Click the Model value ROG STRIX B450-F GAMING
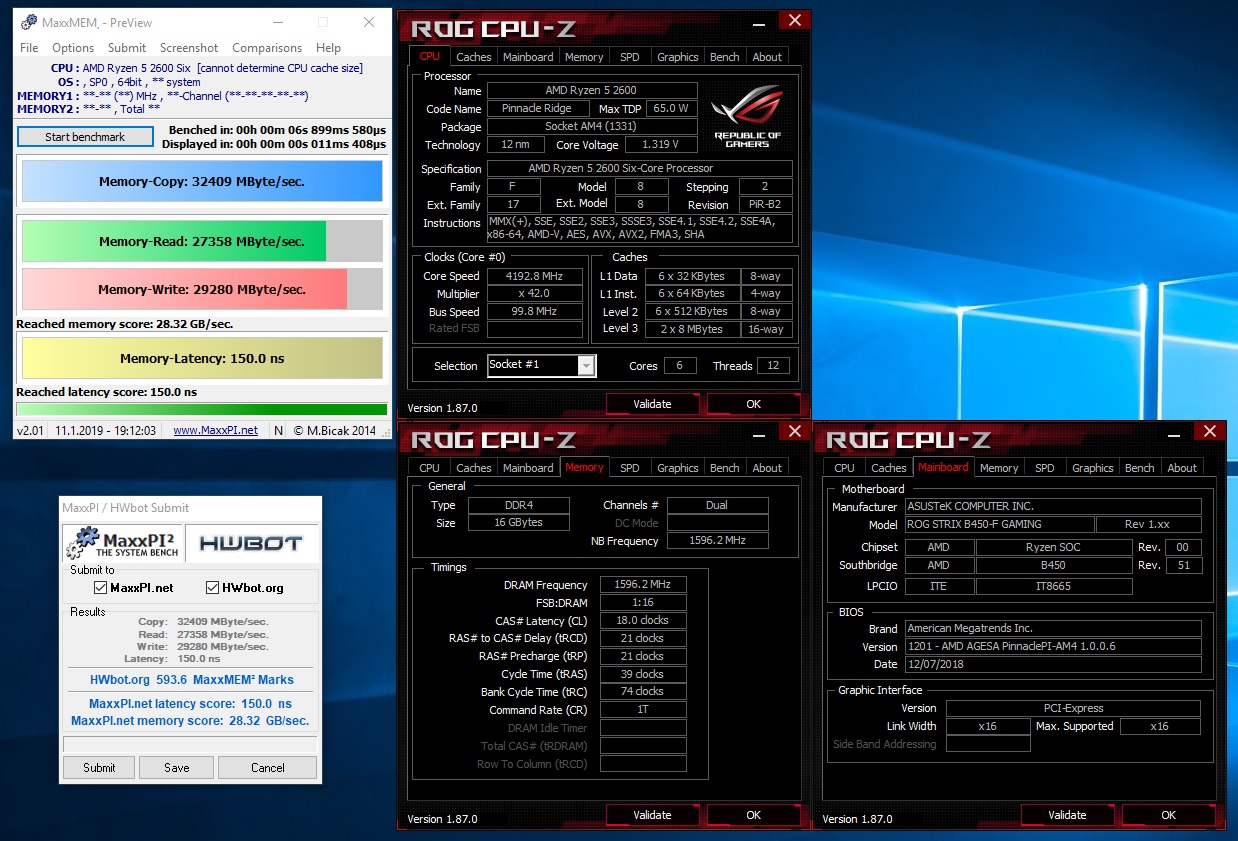1238x841 pixels. pos(999,524)
